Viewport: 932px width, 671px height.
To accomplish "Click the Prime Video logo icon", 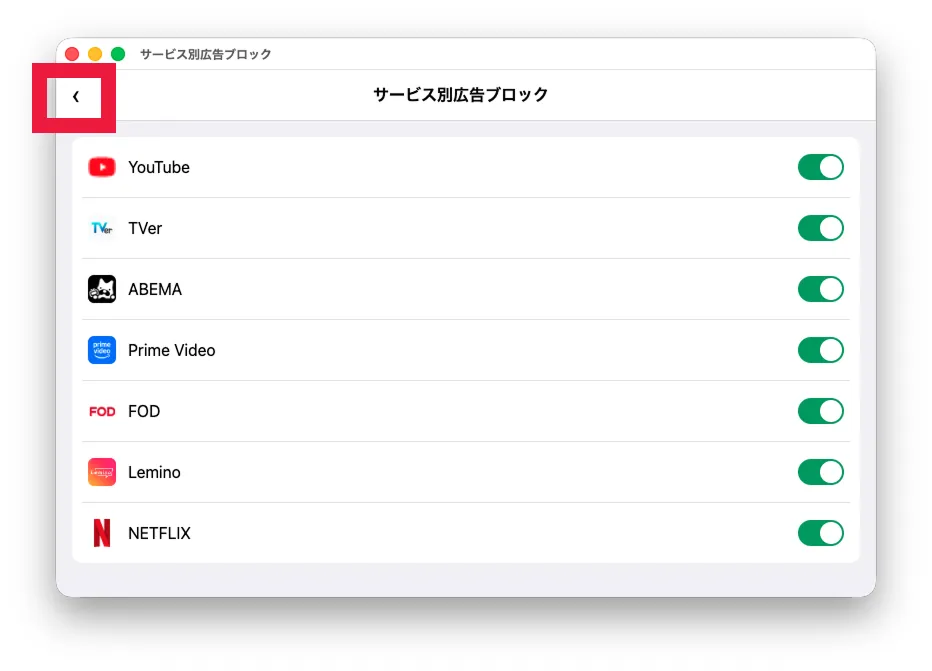I will click(x=102, y=350).
